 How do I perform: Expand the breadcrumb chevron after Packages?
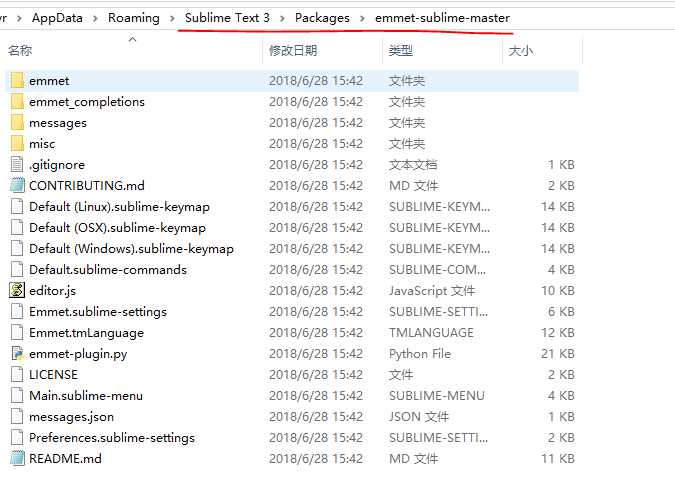point(362,18)
